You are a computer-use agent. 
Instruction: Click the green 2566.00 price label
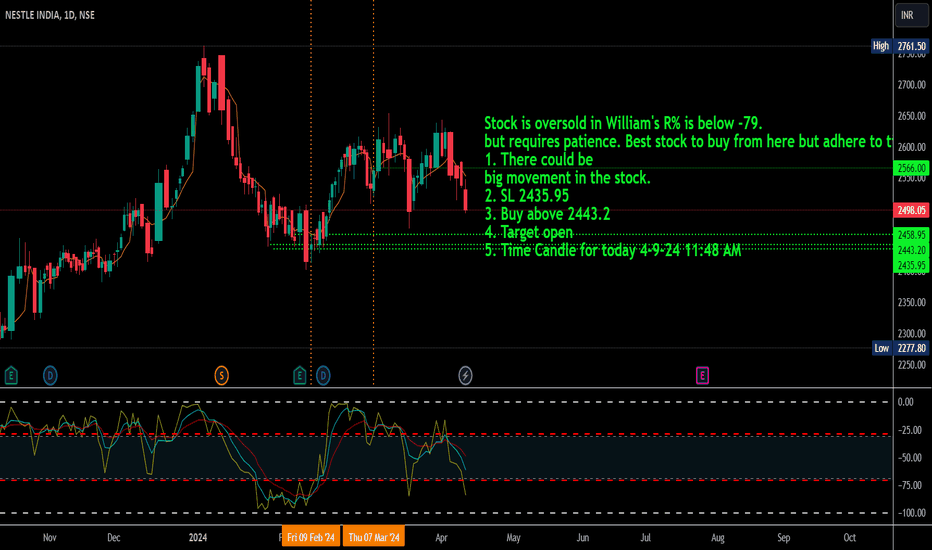coord(911,168)
